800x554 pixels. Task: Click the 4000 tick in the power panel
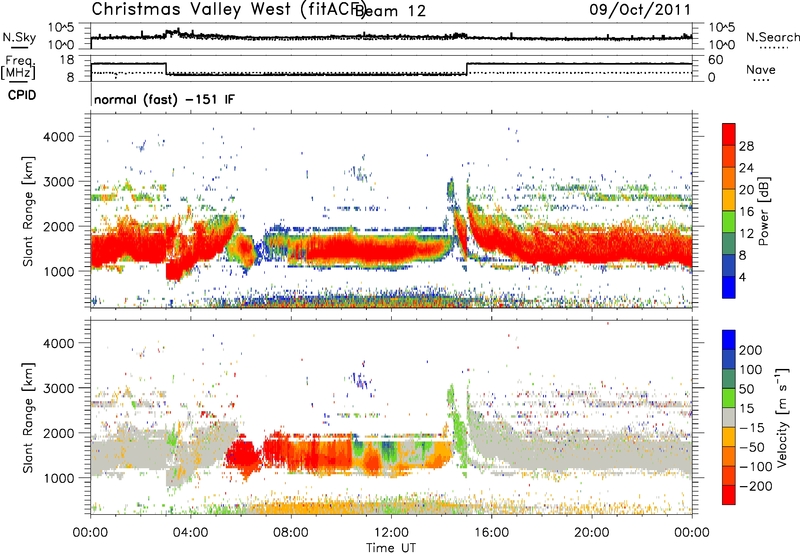click(59, 137)
